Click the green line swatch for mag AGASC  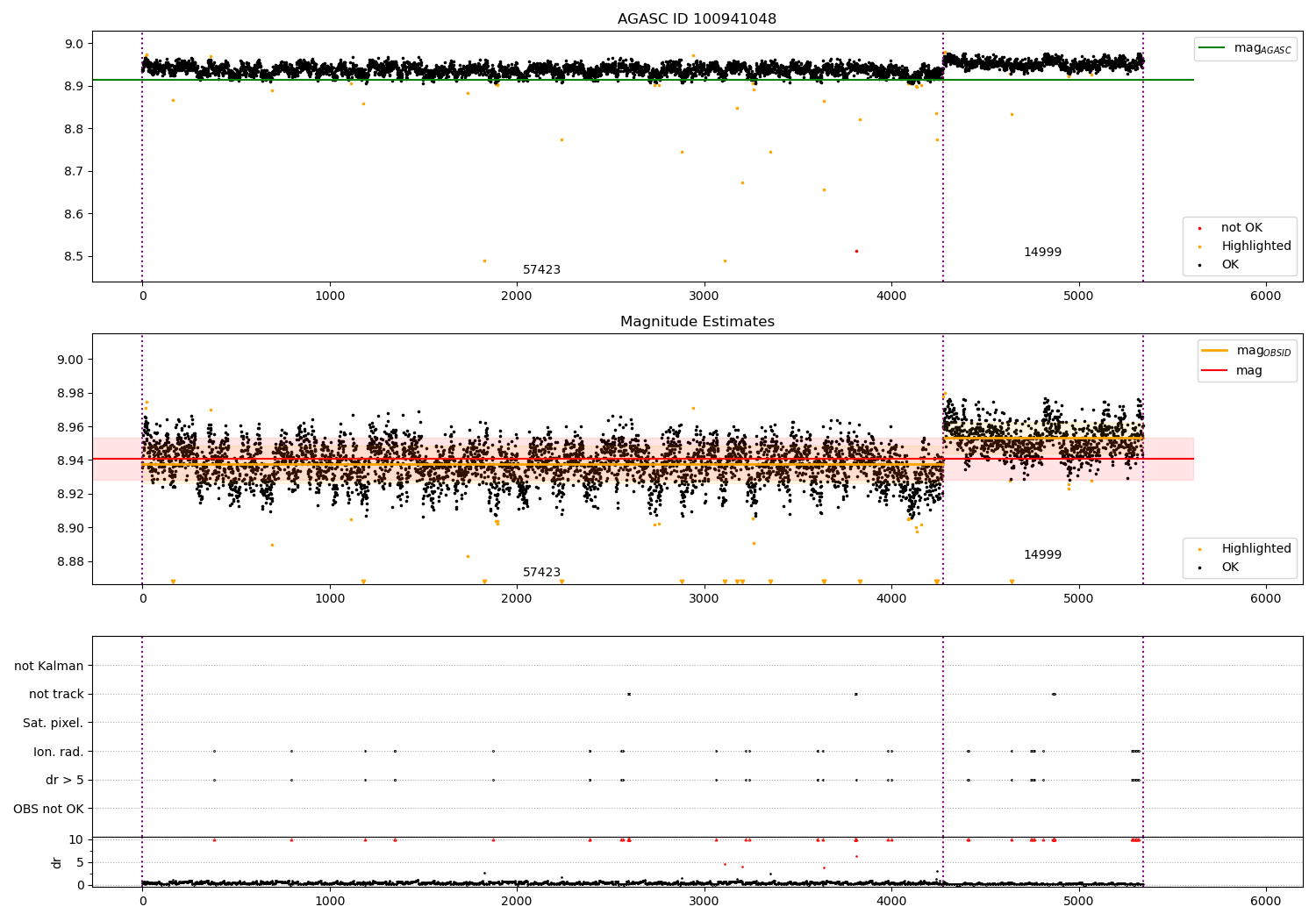click(x=1212, y=48)
